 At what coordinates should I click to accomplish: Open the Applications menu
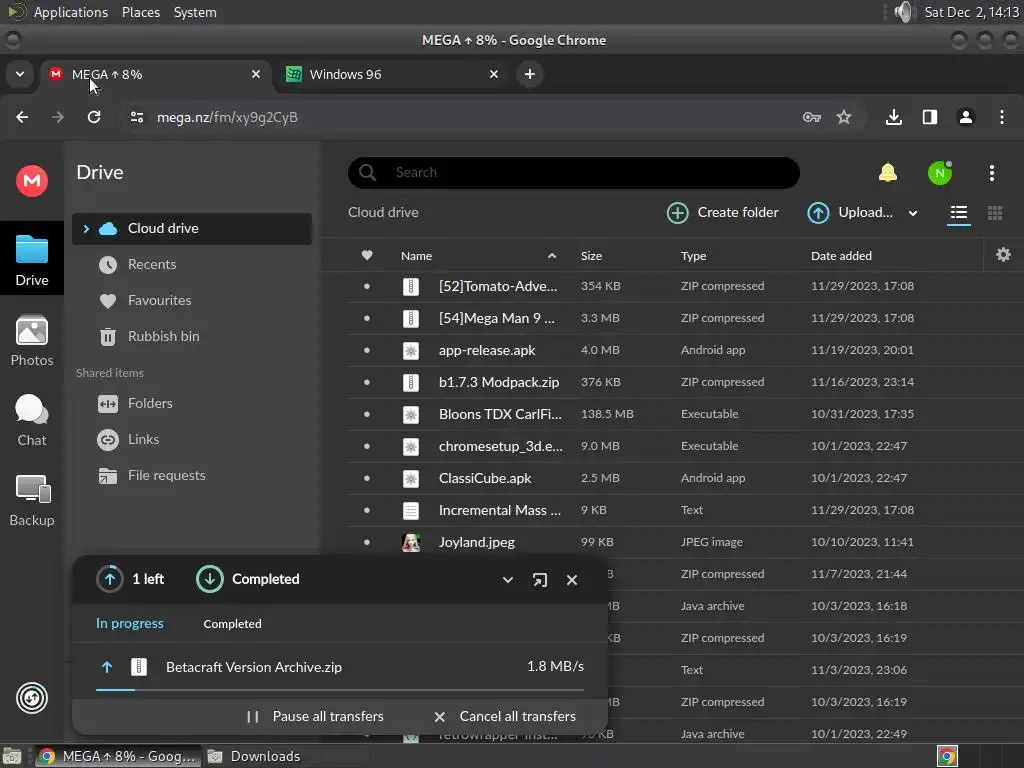click(71, 12)
